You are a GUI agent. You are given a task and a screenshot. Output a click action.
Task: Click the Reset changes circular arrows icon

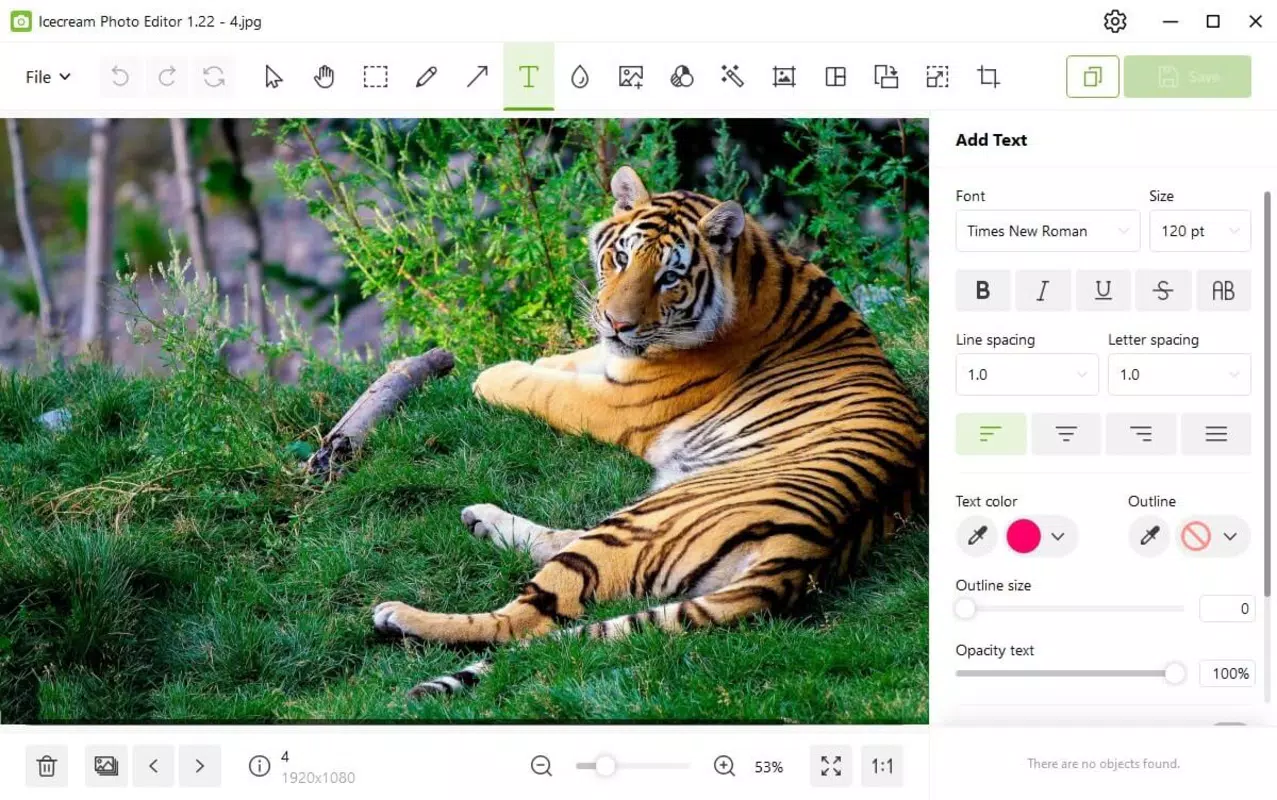(214, 77)
